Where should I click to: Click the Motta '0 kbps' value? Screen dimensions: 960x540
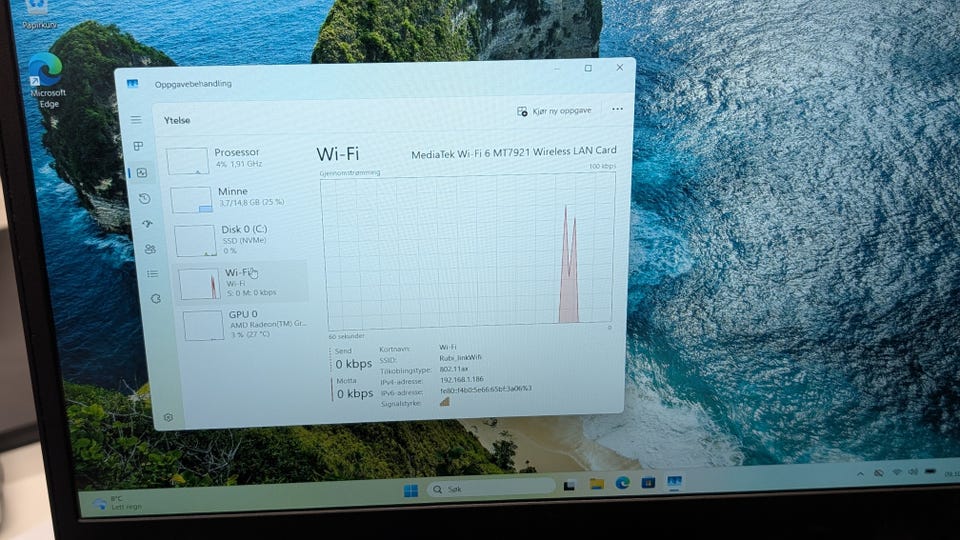(354, 393)
